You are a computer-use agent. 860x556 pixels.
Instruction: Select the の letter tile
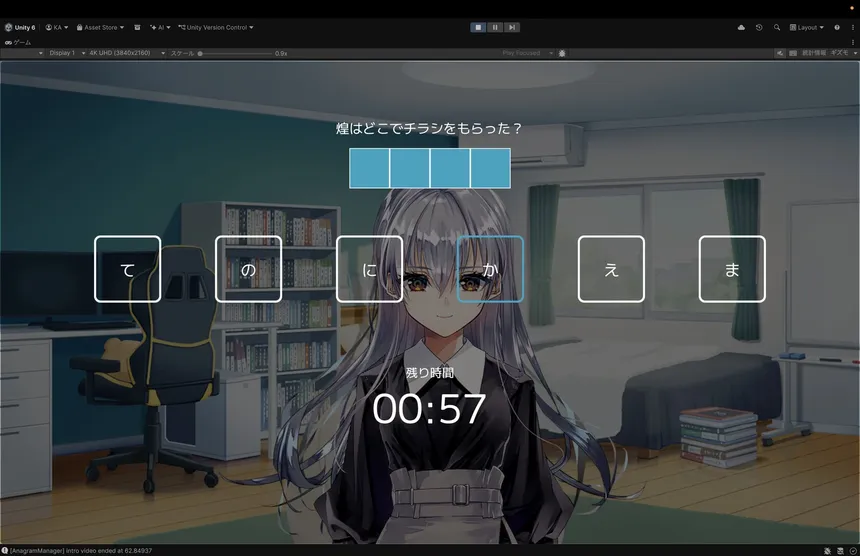click(x=248, y=269)
